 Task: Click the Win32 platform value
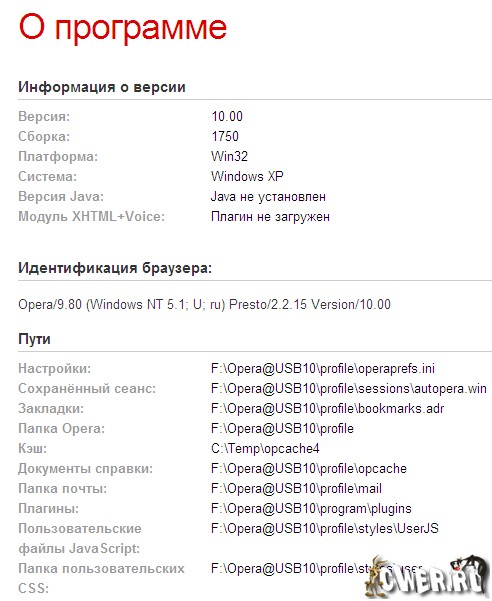(x=229, y=156)
